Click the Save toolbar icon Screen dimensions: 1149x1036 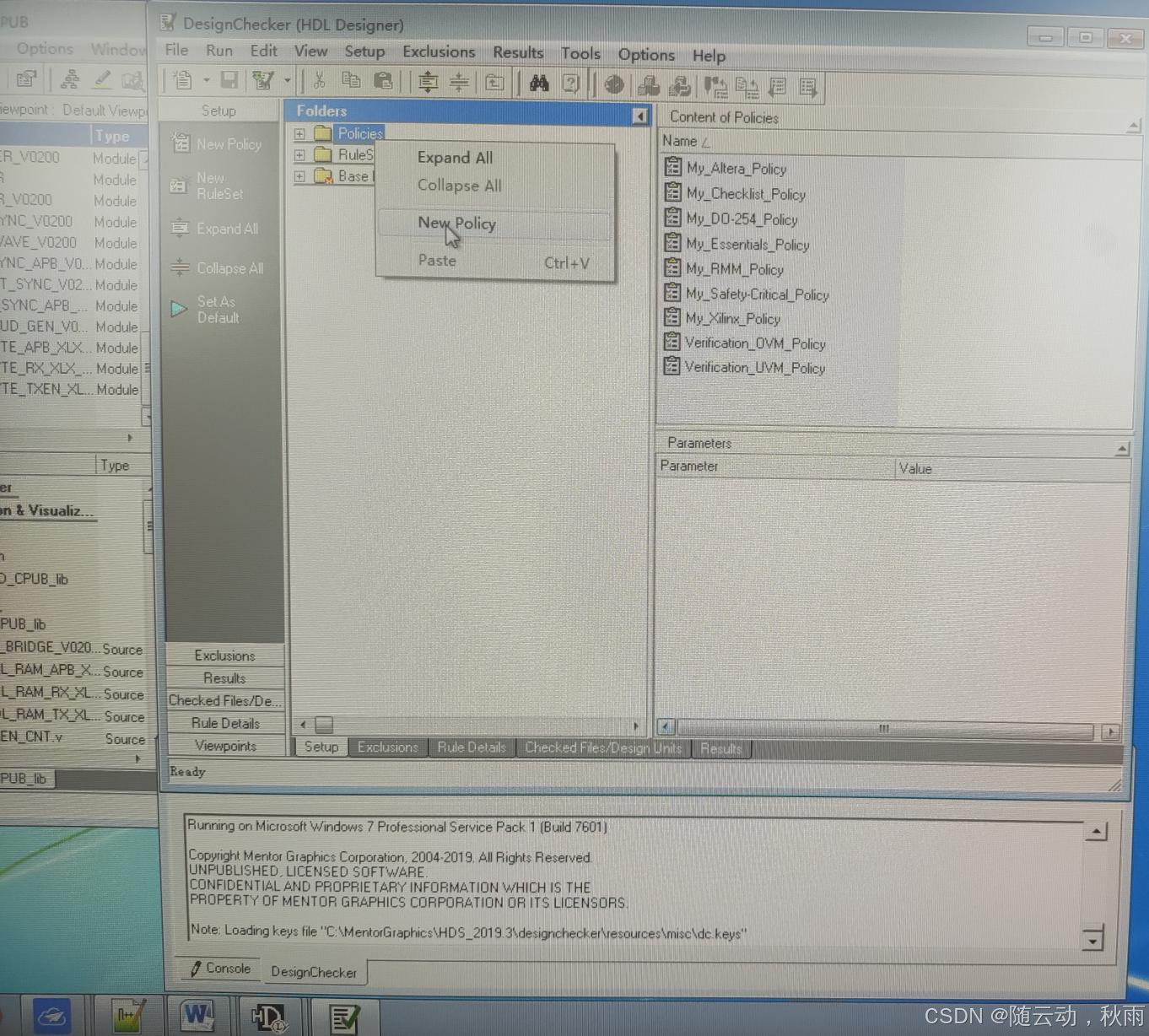(x=229, y=80)
